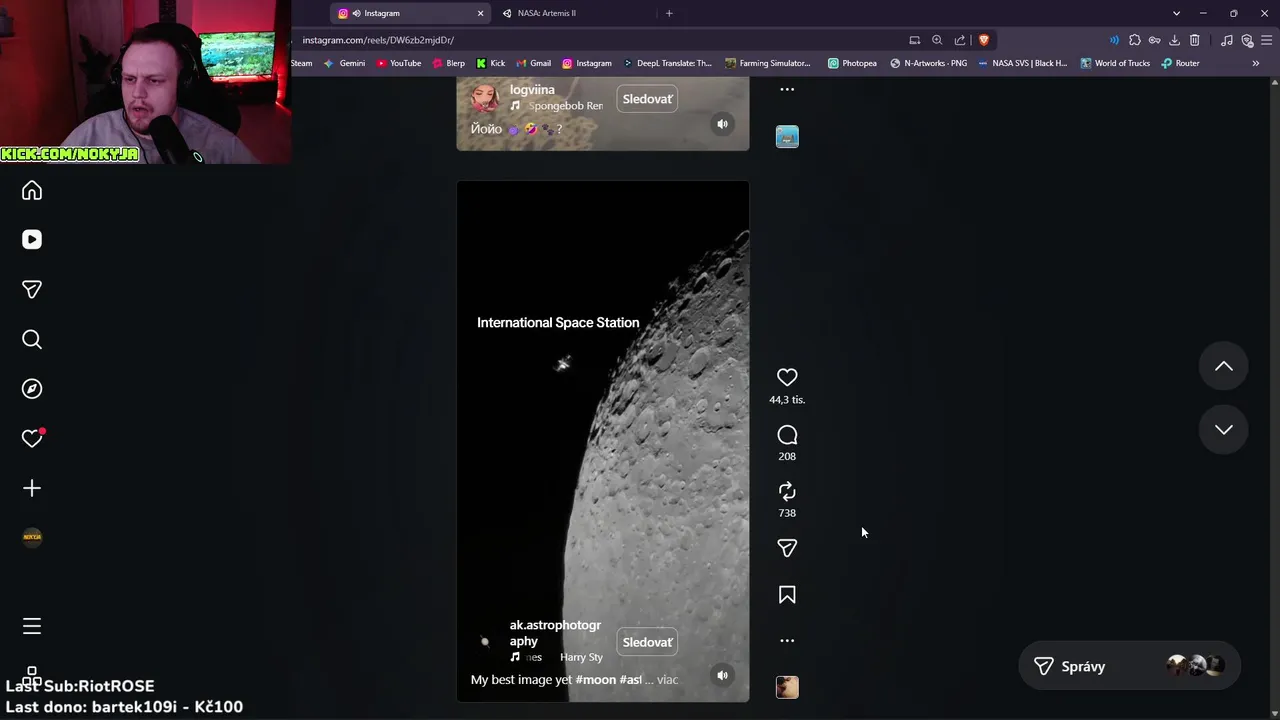Go to Instagram Home in sidebar
The width and height of the screenshot is (1280, 720).
[x=32, y=190]
